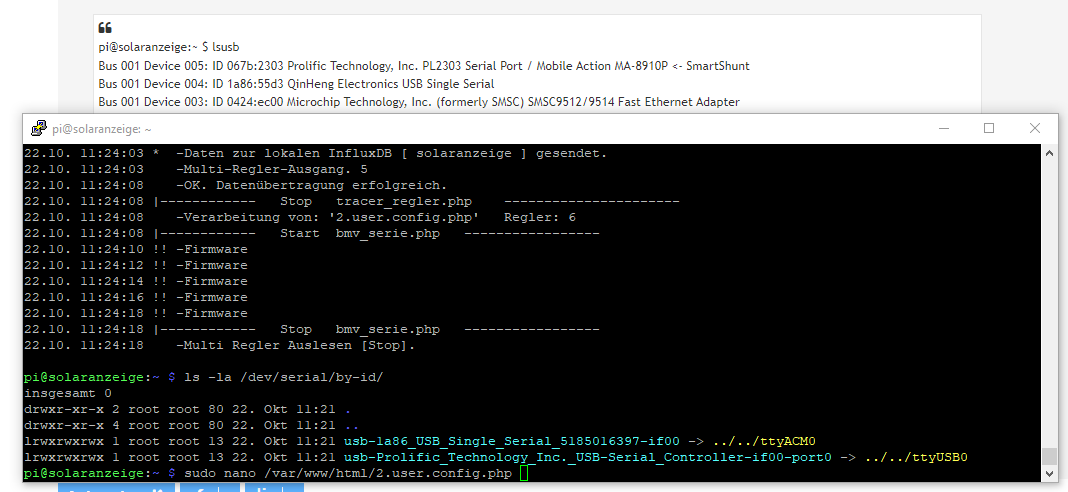The width and height of the screenshot is (1068, 492).
Task: Click the quoted 'QinHeng Electronics' device line
Action: (x=296, y=84)
